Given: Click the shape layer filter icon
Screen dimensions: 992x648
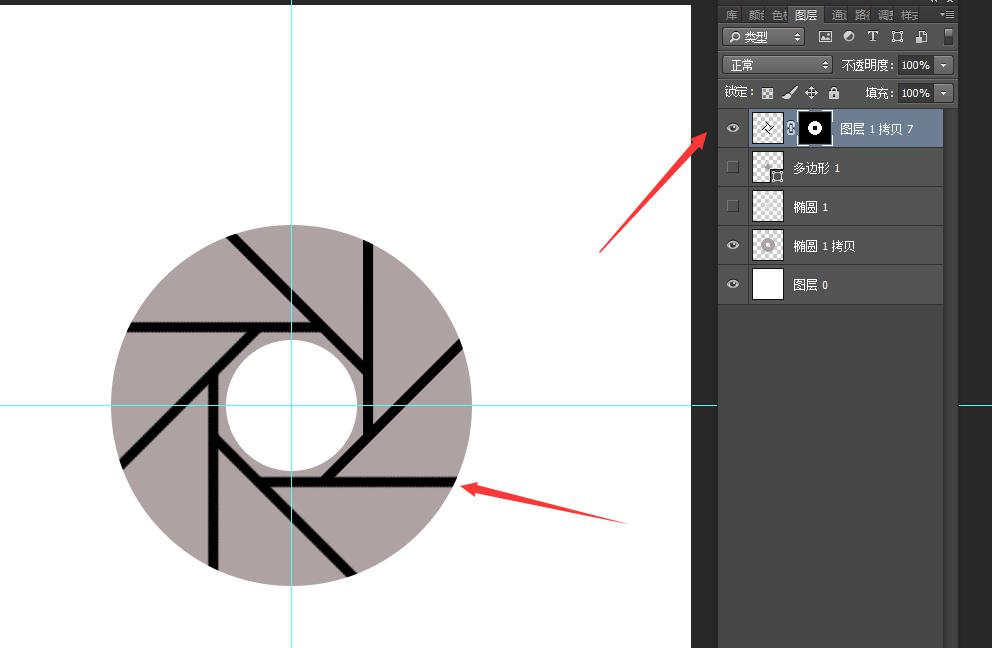Looking at the screenshot, I should pyautogui.click(x=897, y=37).
